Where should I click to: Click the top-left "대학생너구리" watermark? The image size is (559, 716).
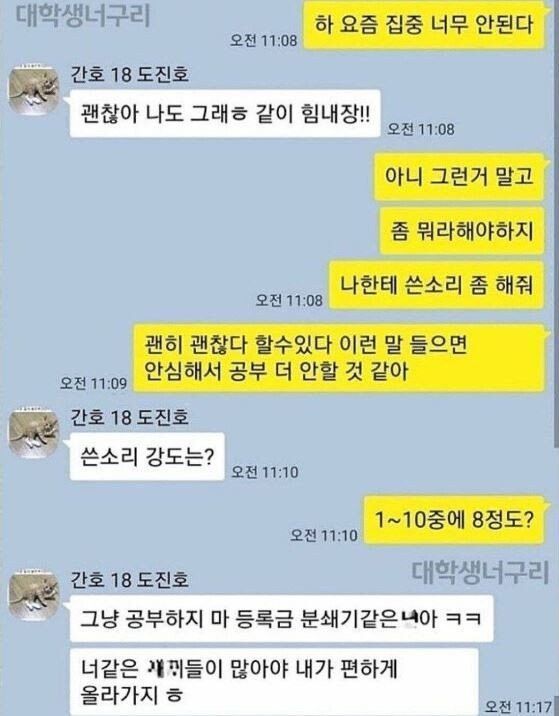point(83,15)
